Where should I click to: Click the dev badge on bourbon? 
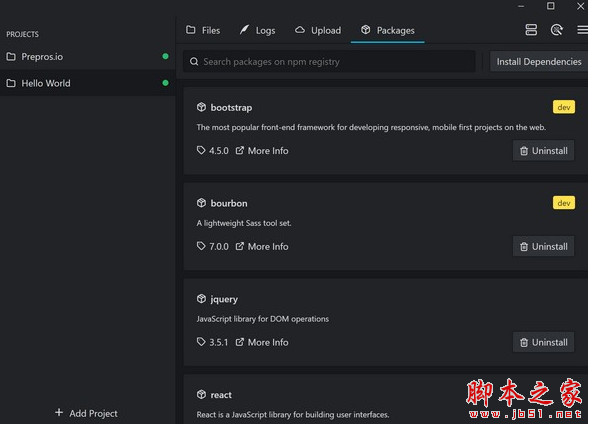click(564, 203)
